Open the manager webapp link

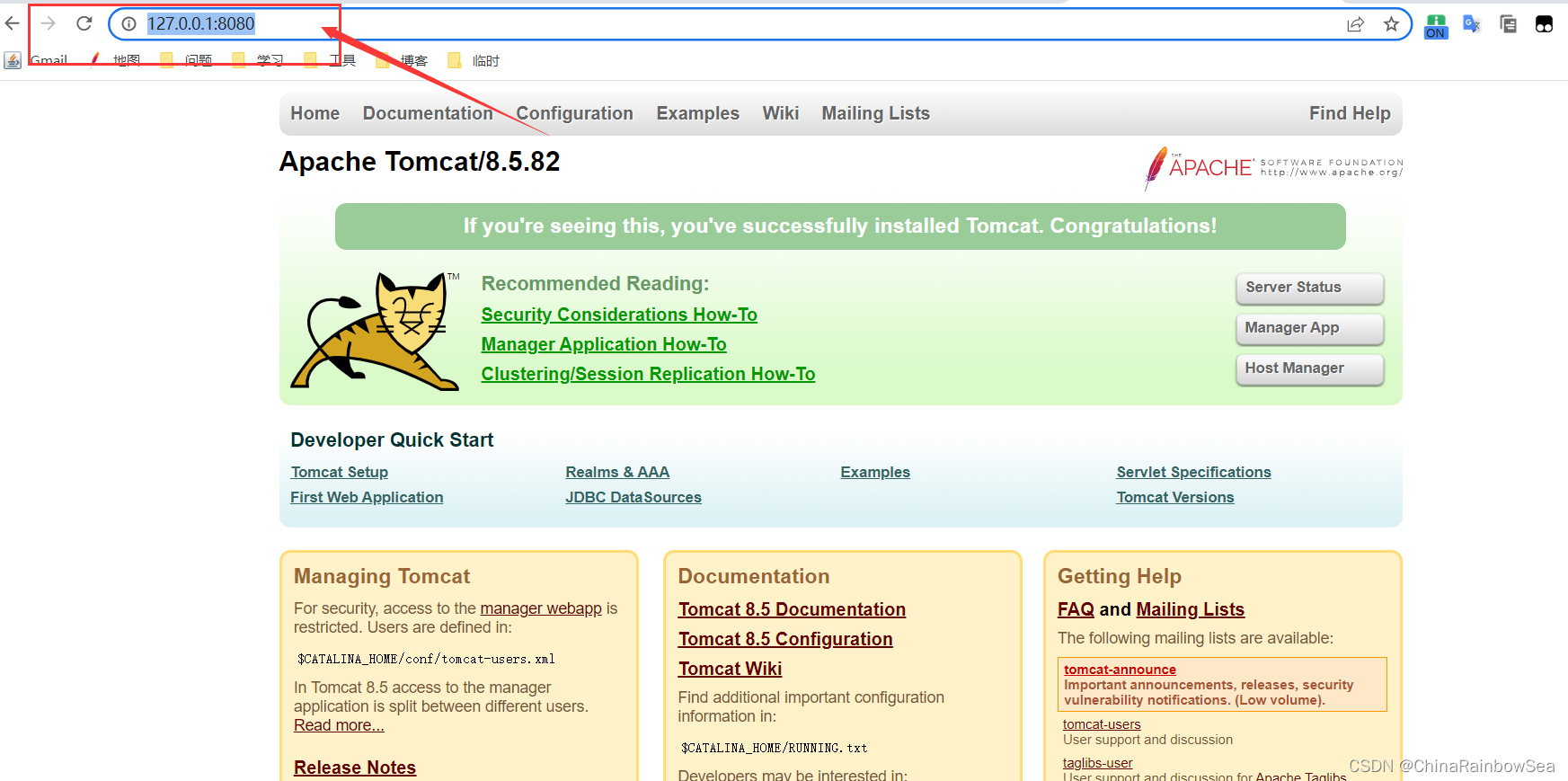pyautogui.click(x=541, y=608)
